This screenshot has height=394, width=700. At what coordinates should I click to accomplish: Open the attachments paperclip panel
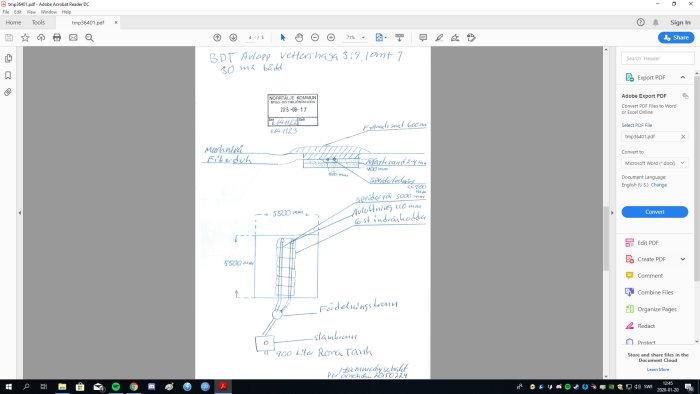tap(8, 92)
